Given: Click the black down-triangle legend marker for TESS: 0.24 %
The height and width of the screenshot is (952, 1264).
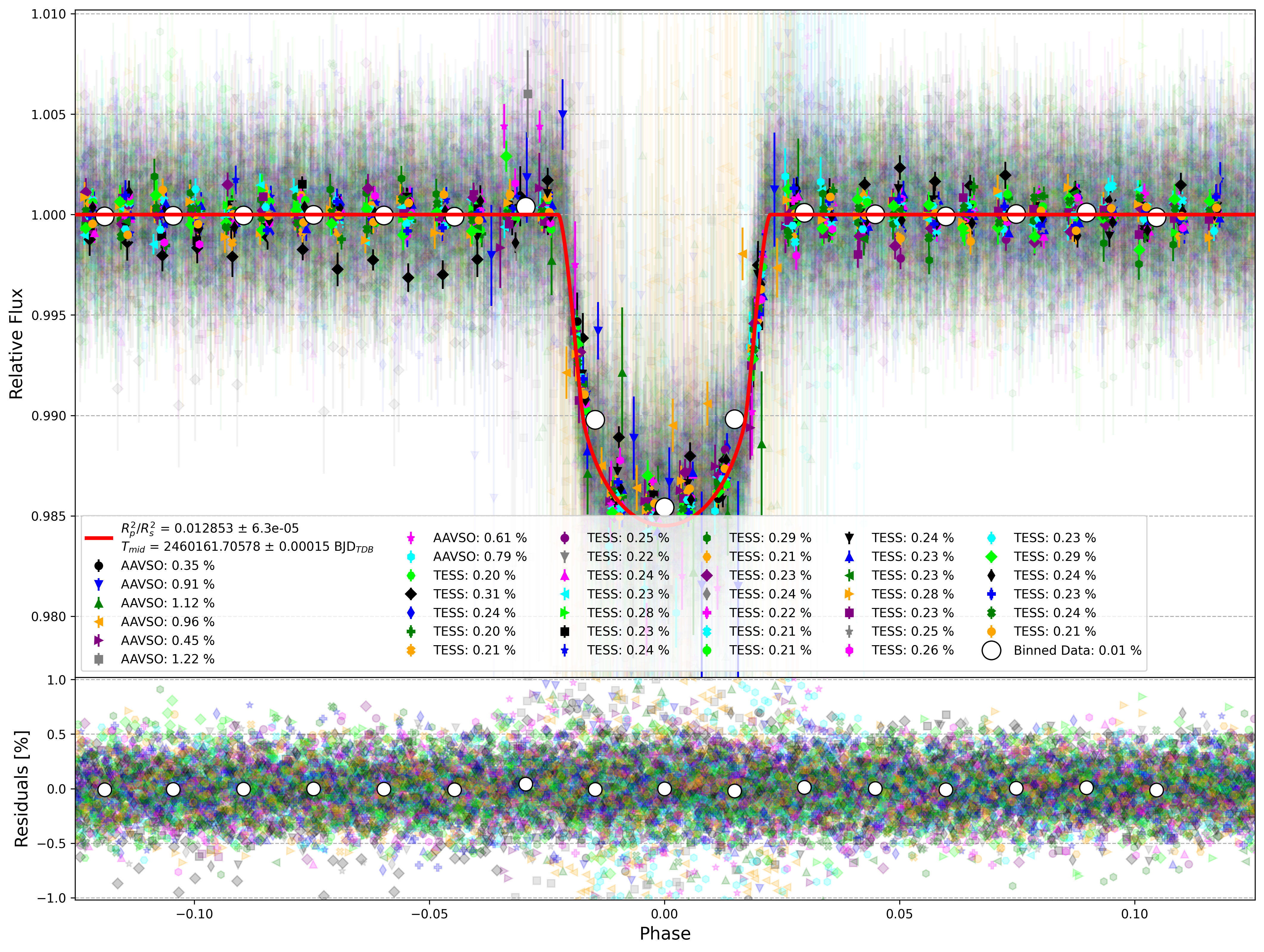Looking at the screenshot, I should 849,538.
